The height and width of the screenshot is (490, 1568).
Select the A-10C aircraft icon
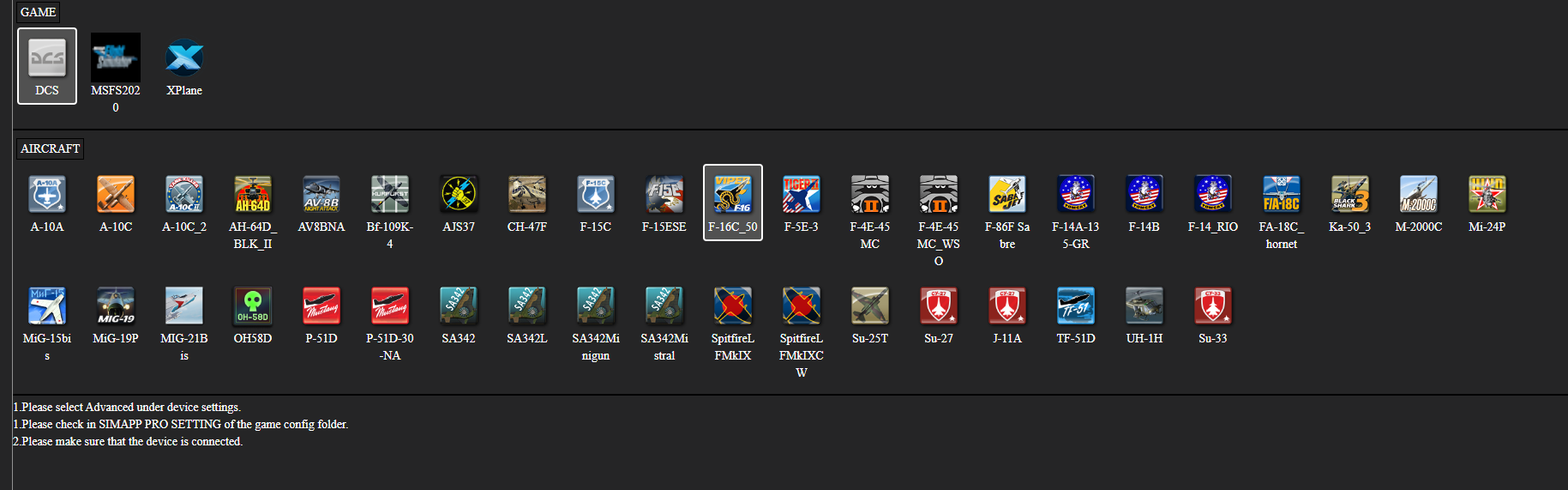click(116, 194)
